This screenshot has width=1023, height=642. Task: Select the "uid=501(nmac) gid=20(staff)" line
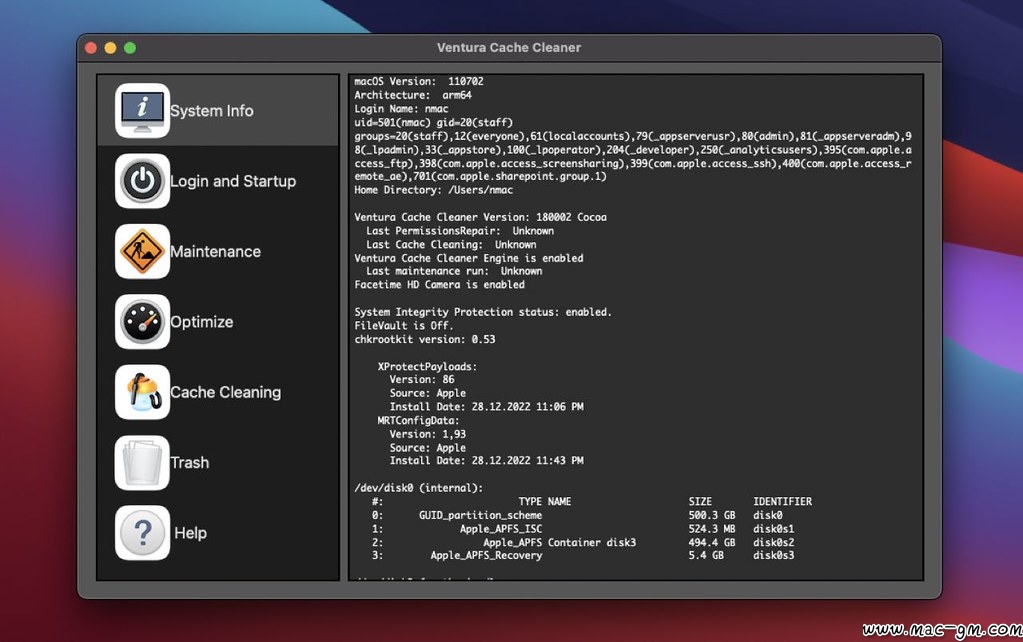click(434, 123)
